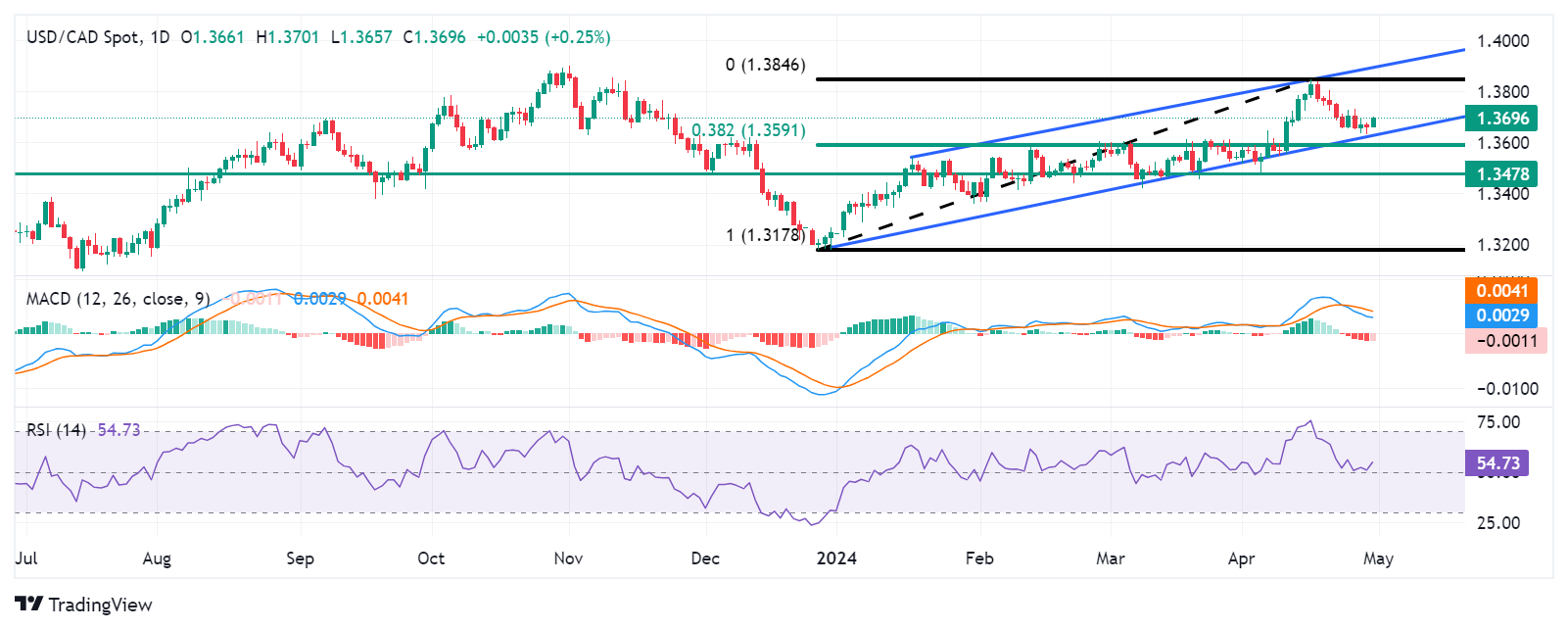This screenshot has height=630, width=1568.
Task: Click the MACD (12, 26, close, 9) legend
Action: tap(118, 299)
